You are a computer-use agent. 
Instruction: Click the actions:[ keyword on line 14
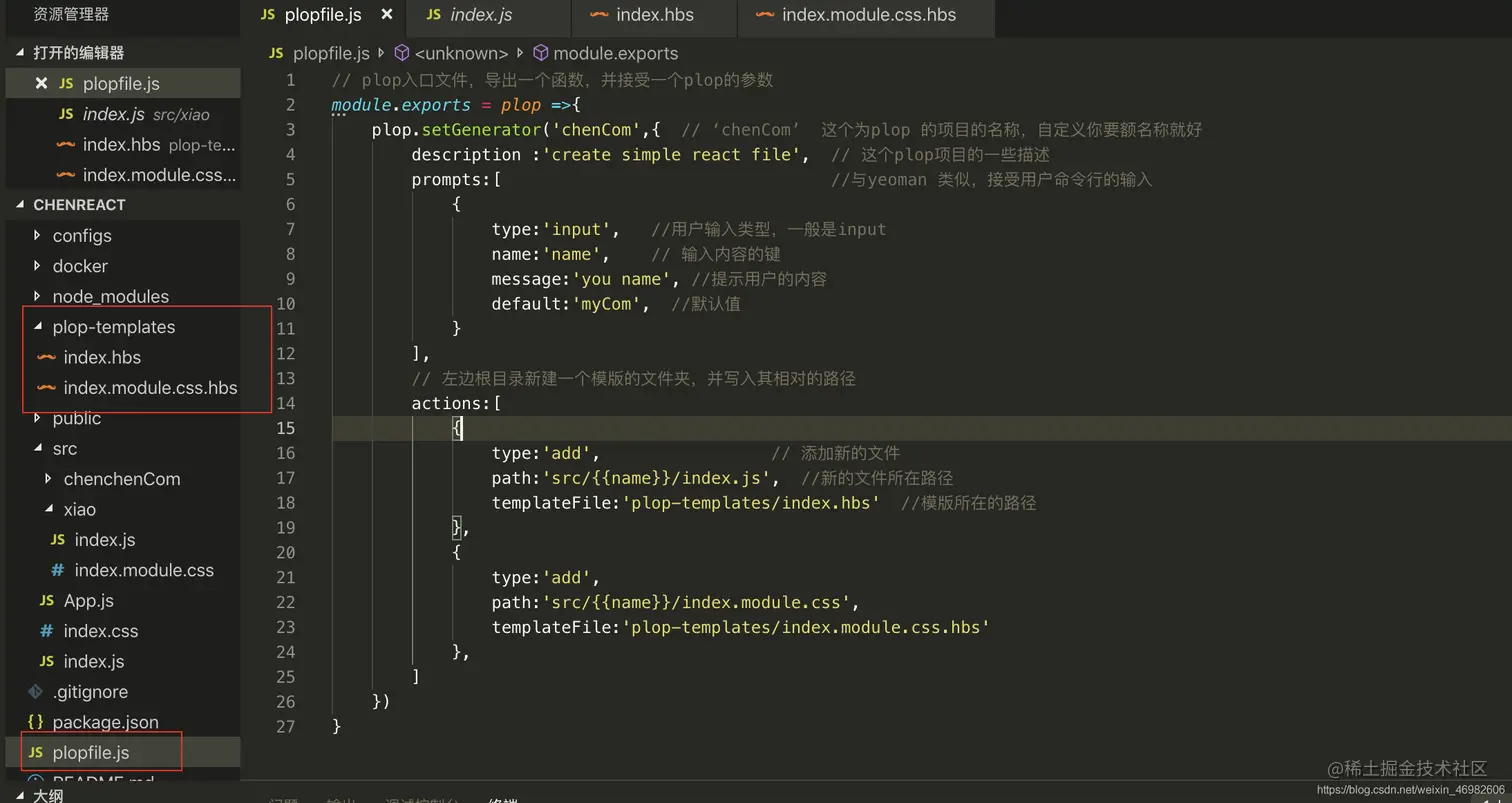click(x=456, y=403)
